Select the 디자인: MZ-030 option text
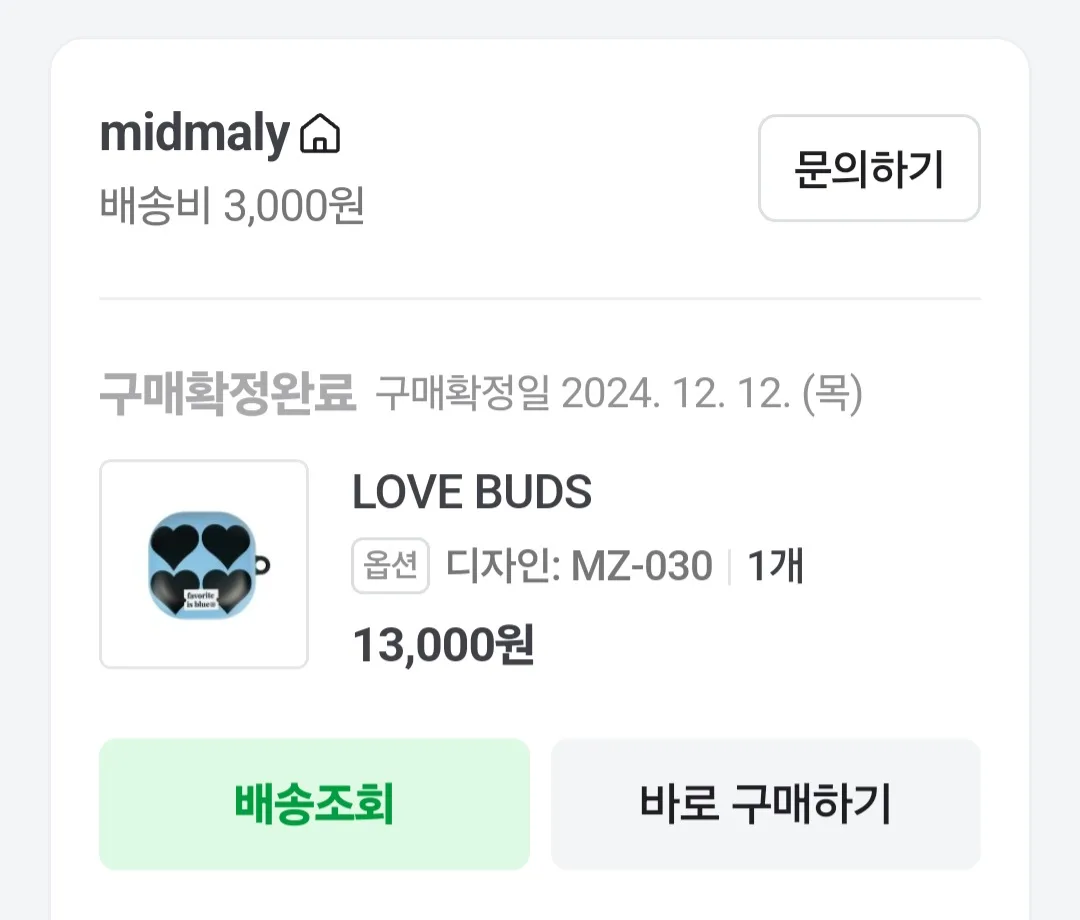The image size is (1080, 920). coord(579,565)
